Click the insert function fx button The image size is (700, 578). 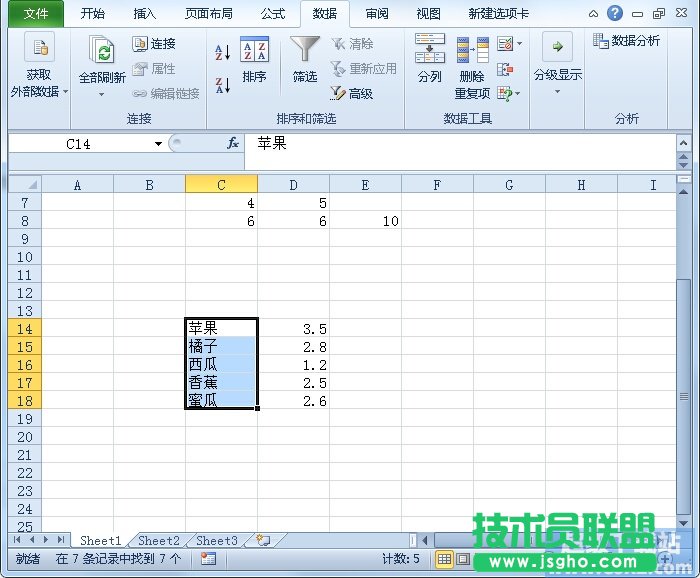[233, 143]
